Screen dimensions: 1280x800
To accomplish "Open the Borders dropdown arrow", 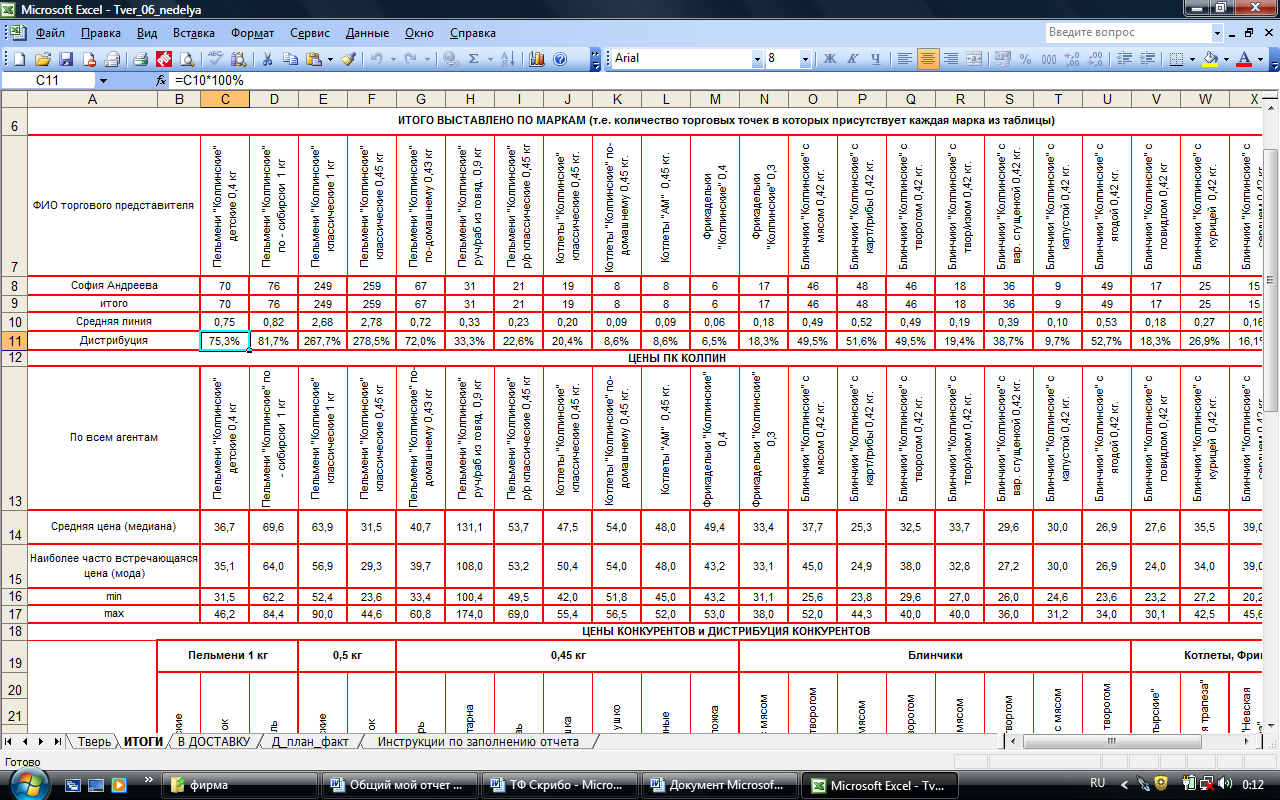I will tap(1192, 59).
